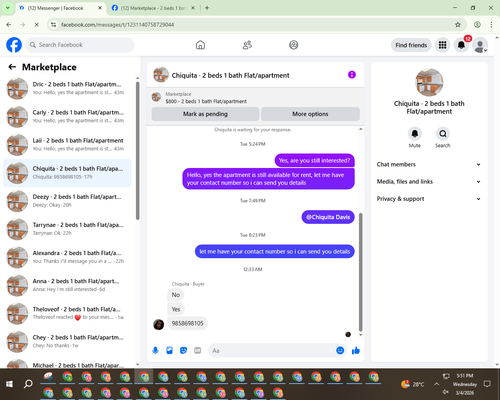Expand Media, files and links section
This screenshot has height=400, width=500.
click(429, 182)
